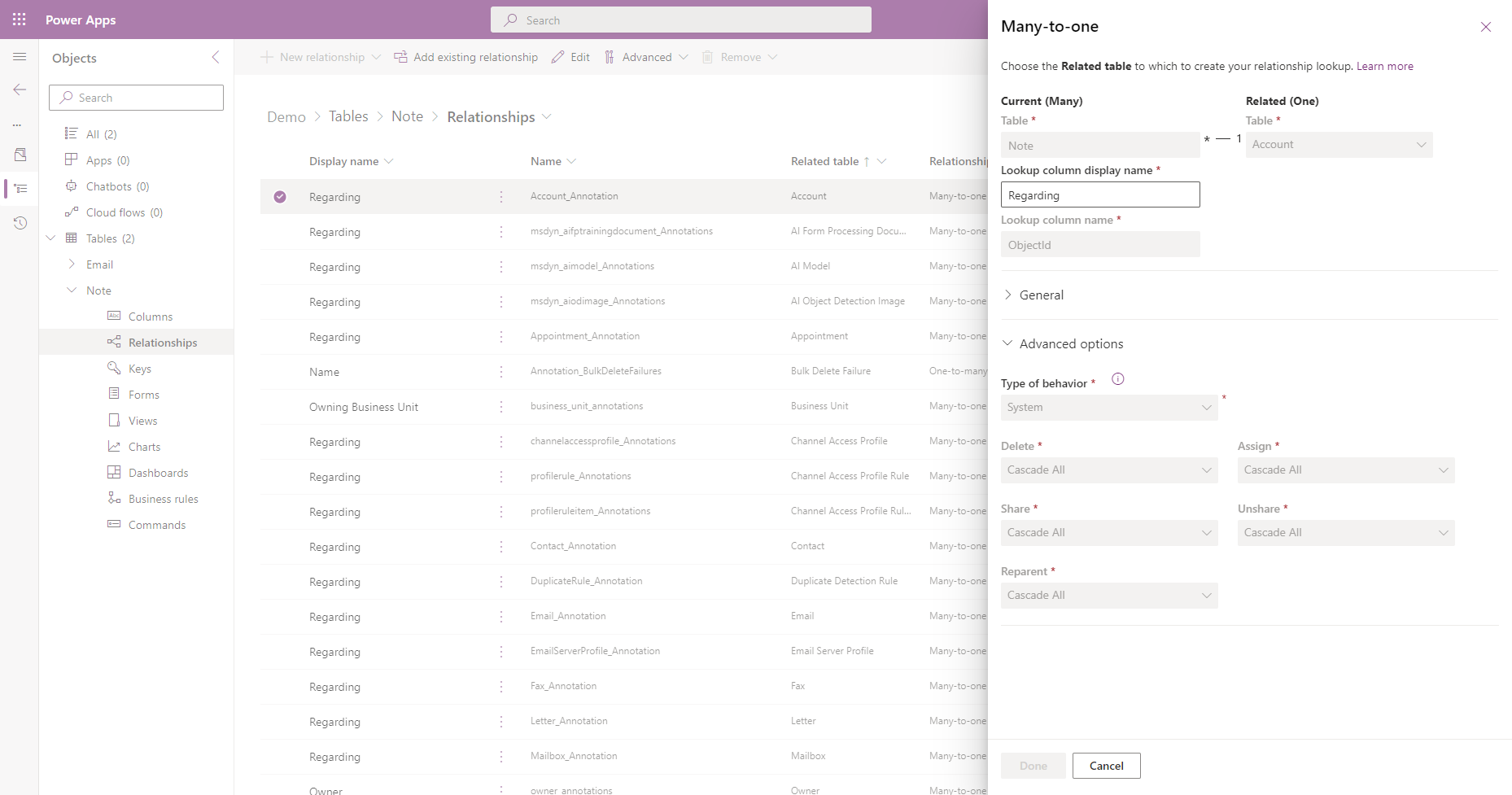Click the Cancel button
The width and height of the screenshot is (1512, 795).
(x=1107, y=766)
